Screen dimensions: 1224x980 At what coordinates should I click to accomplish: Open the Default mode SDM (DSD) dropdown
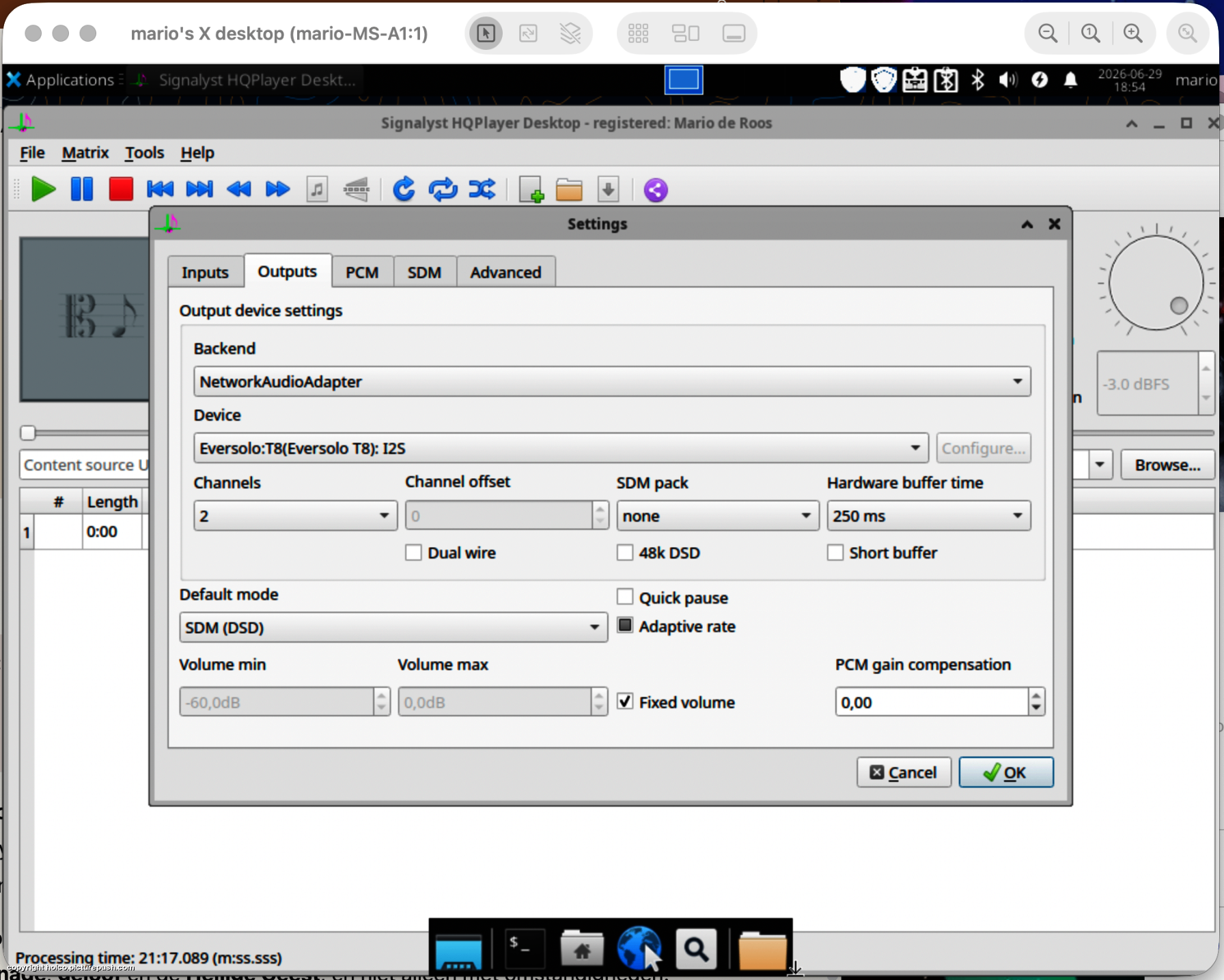[393, 627]
